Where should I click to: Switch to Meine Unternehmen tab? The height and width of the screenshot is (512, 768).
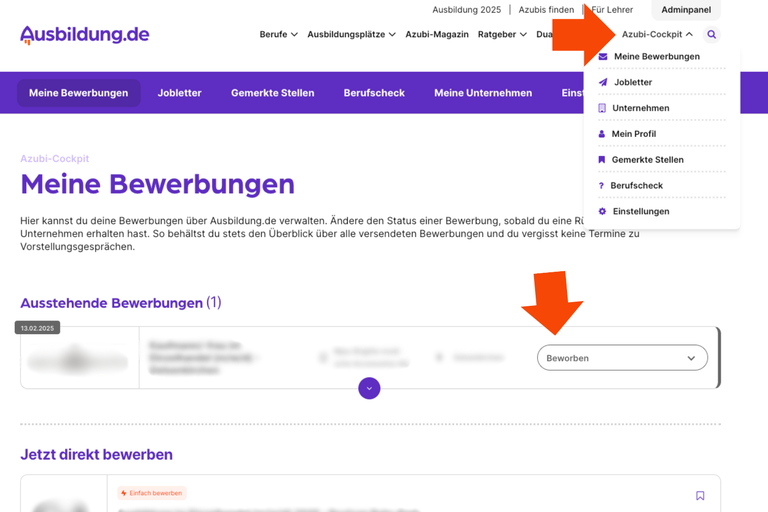click(483, 93)
